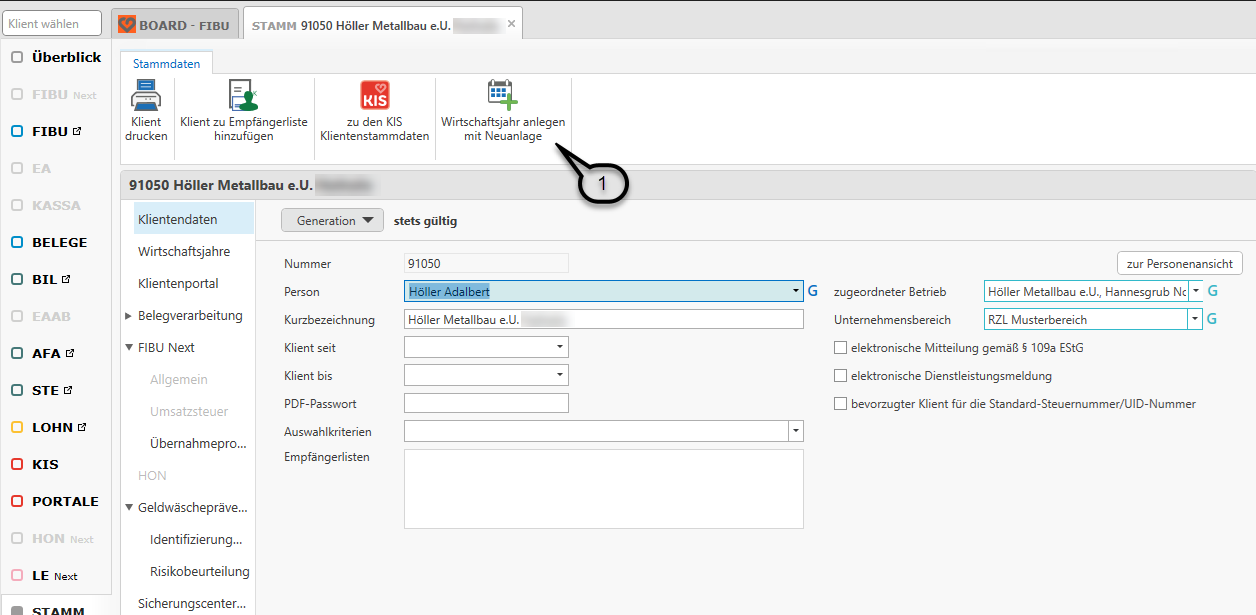Screen dimensions: 1256x615
Task: Click the G icon beside Unternehmensbereich
Action: pyautogui.click(x=1213, y=319)
